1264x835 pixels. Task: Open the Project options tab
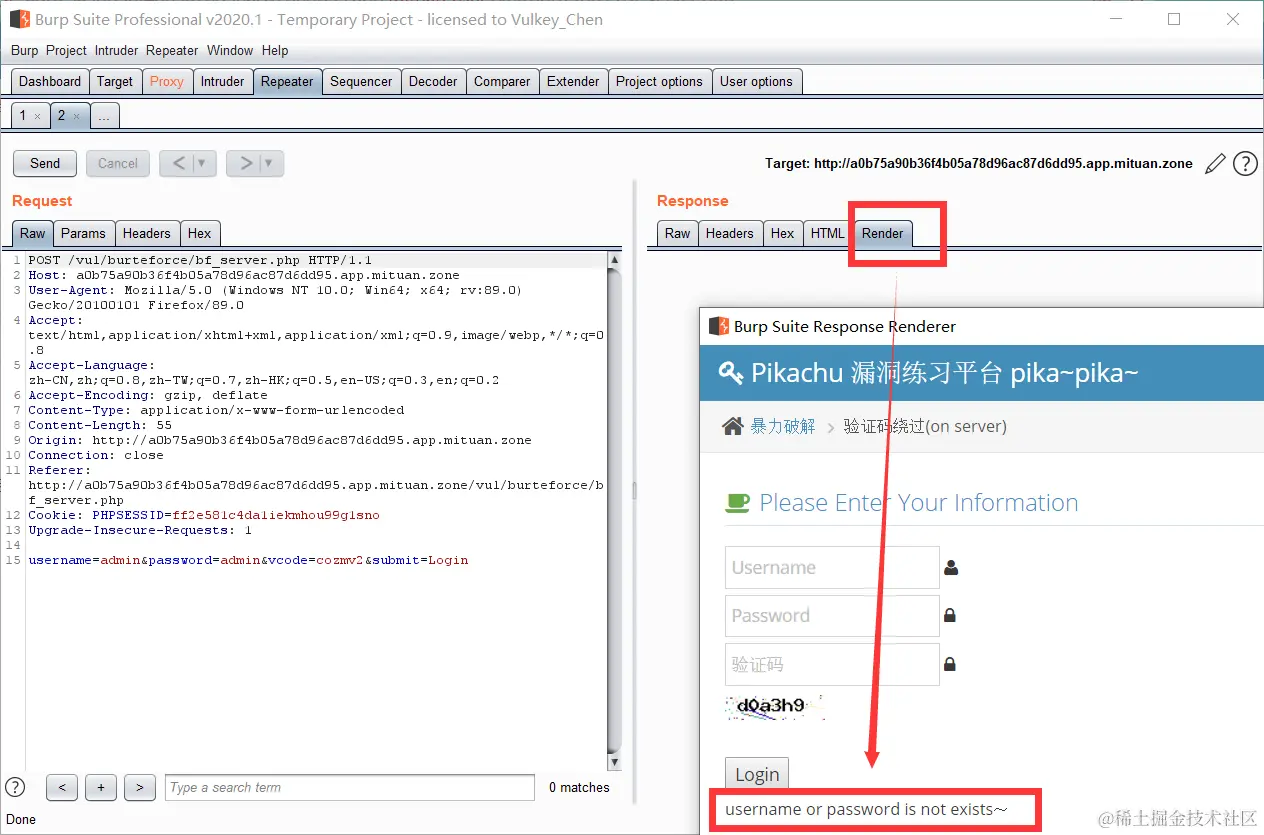click(x=659, y=82)
